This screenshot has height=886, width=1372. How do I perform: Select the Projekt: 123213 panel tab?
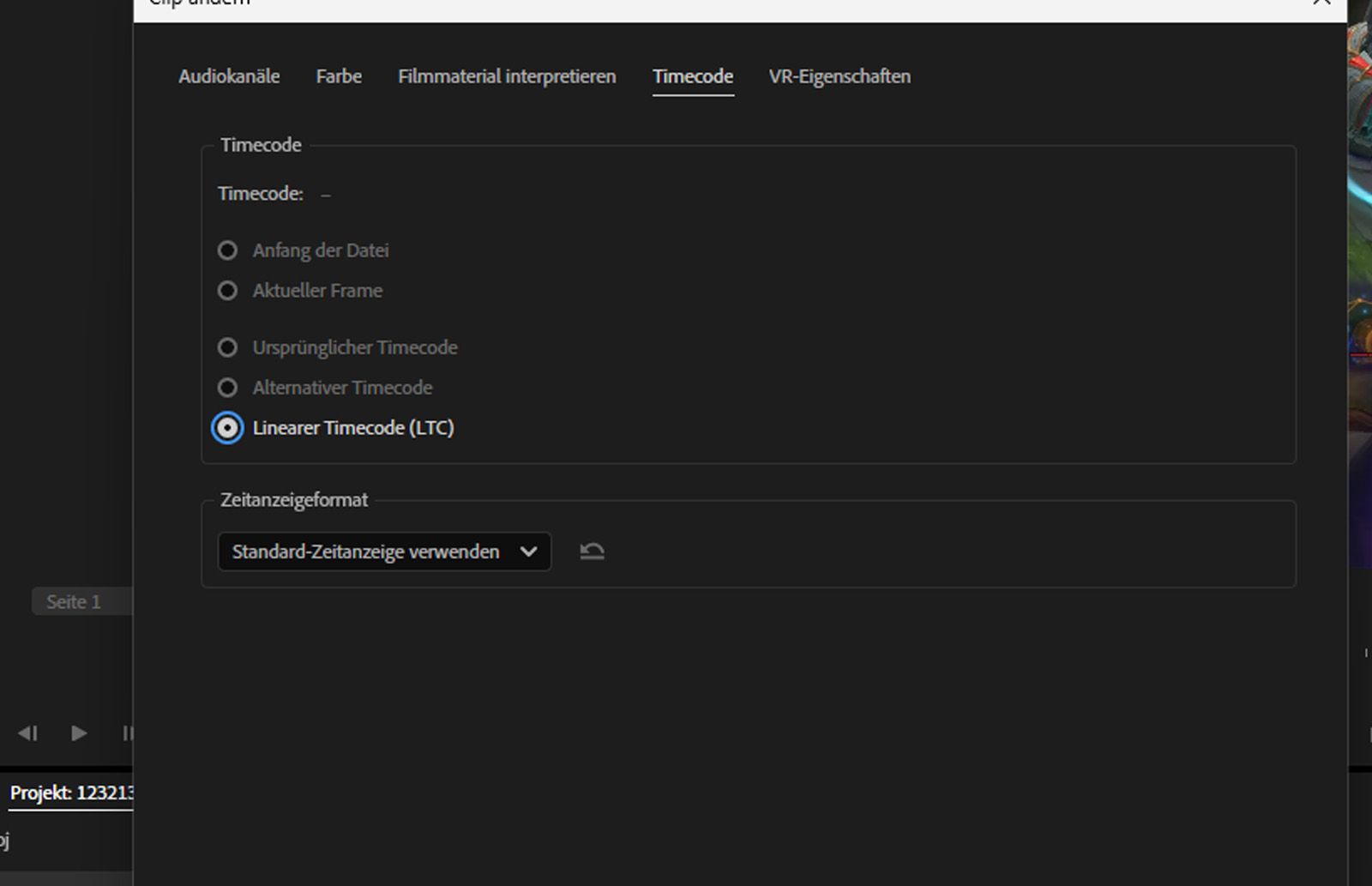72,793
